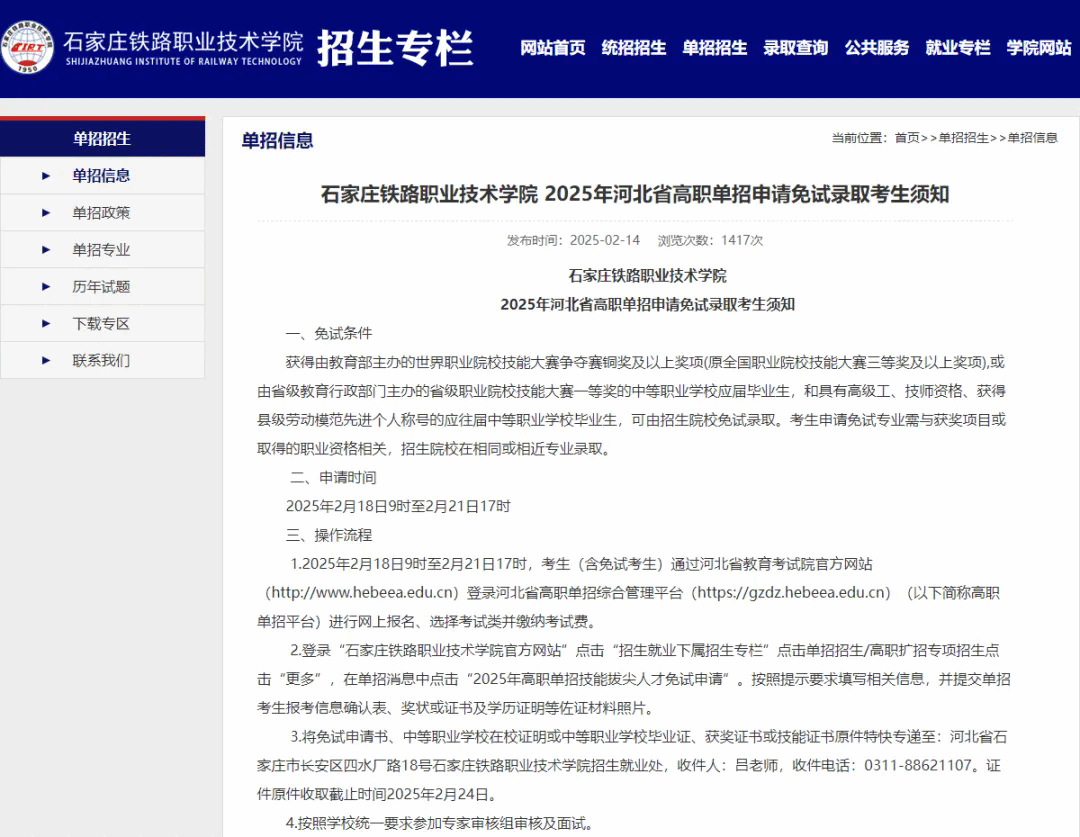Viewport: 1080px width, 837px height.
Task: Open 单招专业 sidebar link
Action: click(101, 249)
